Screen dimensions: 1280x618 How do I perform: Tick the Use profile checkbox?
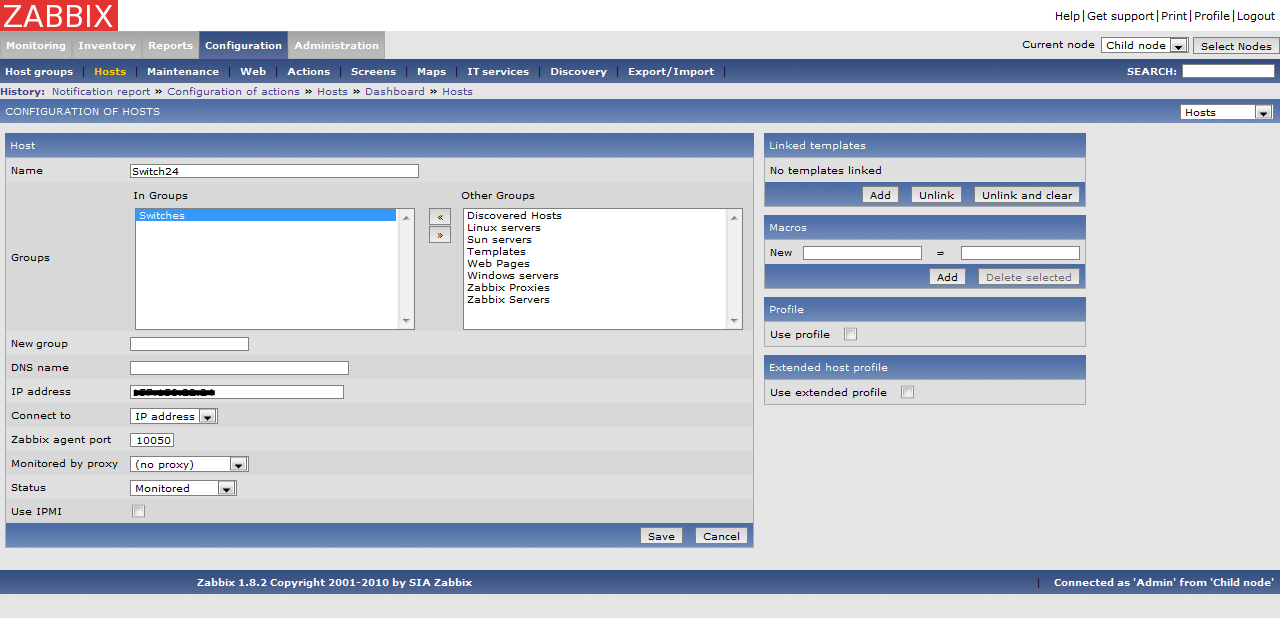851,335
